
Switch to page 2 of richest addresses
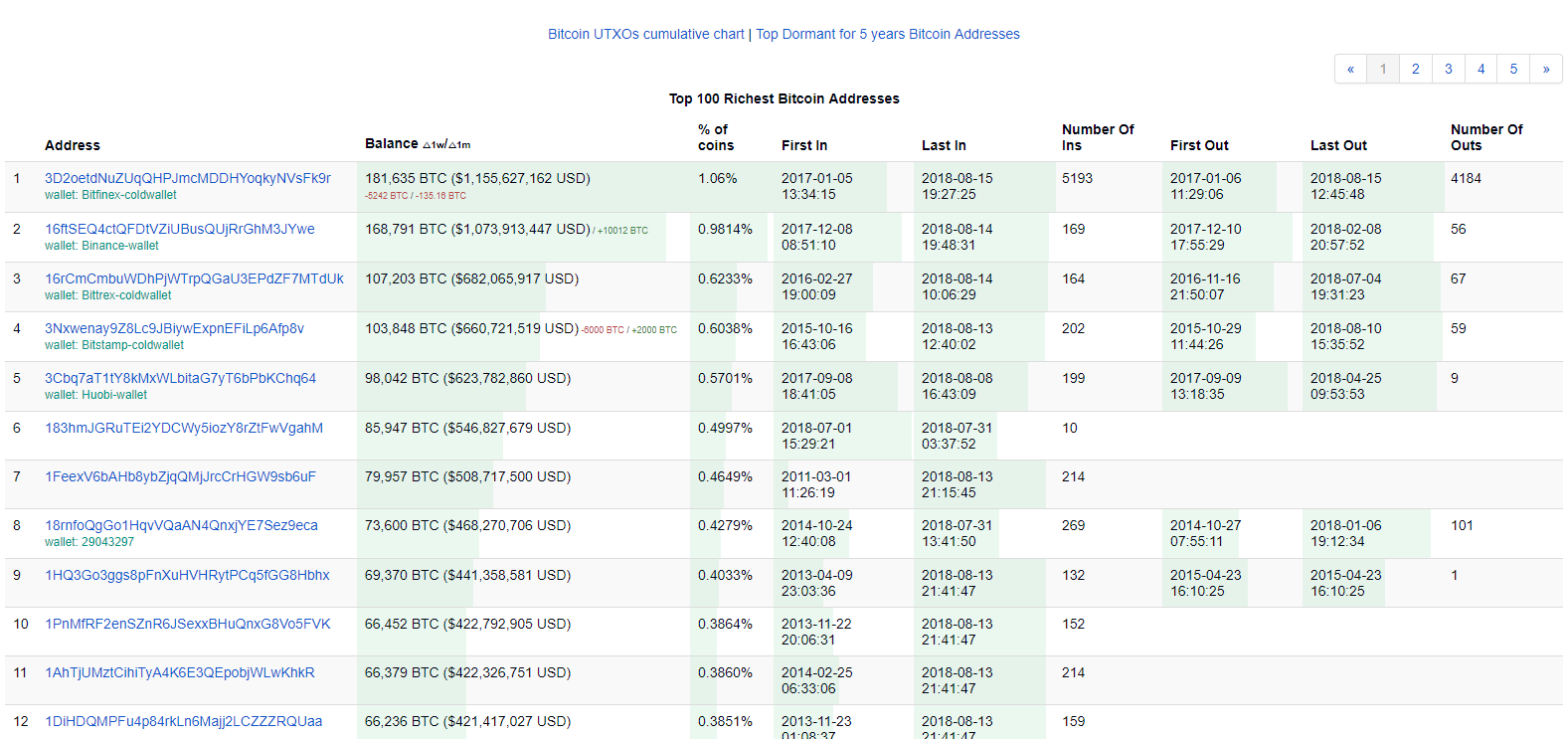1416,69
